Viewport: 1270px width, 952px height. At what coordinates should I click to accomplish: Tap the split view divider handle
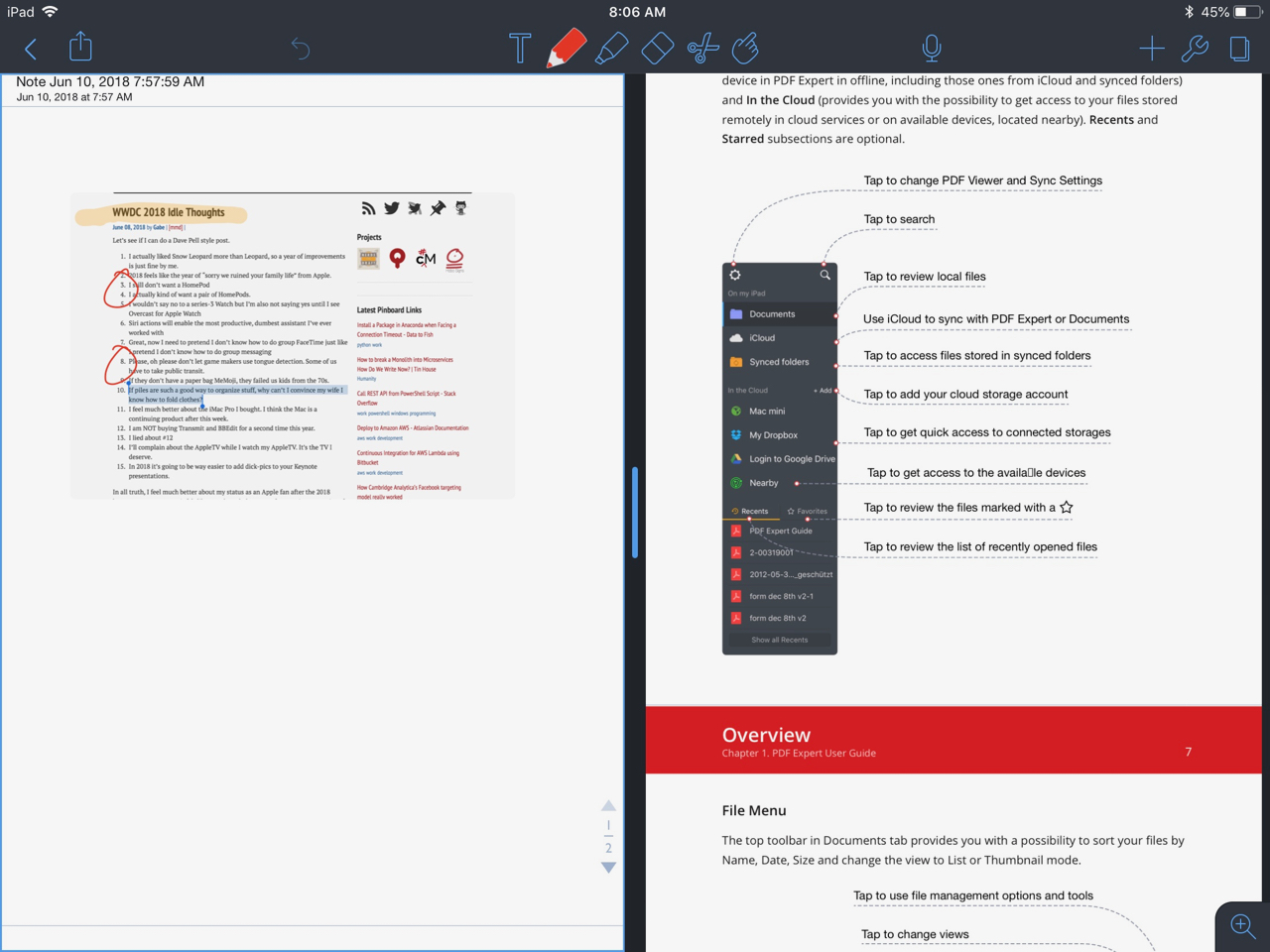(634, 513)
